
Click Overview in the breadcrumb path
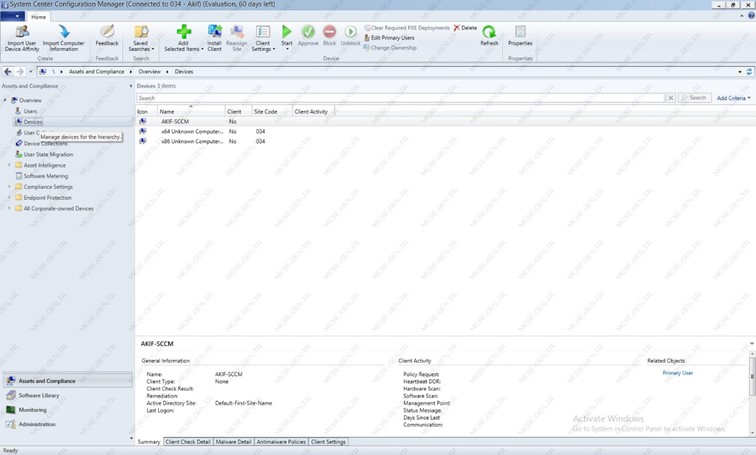click(x=149, y=71)
